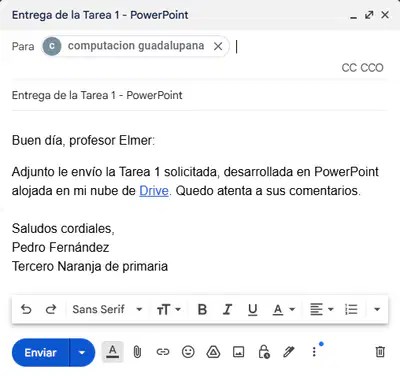Open the text size dropdown
400x376 pixels.
[x=169, y=309]
